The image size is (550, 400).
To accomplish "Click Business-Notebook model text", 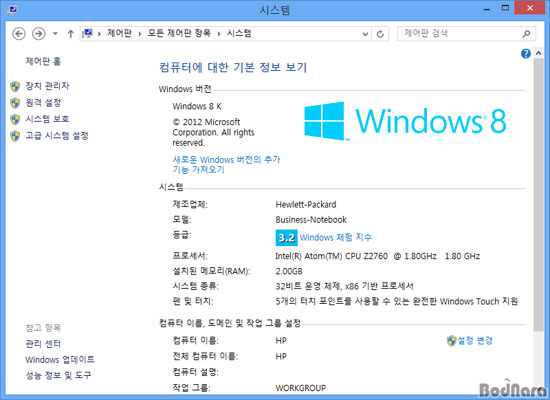I will pyautogui.click(x=311, y=220).
